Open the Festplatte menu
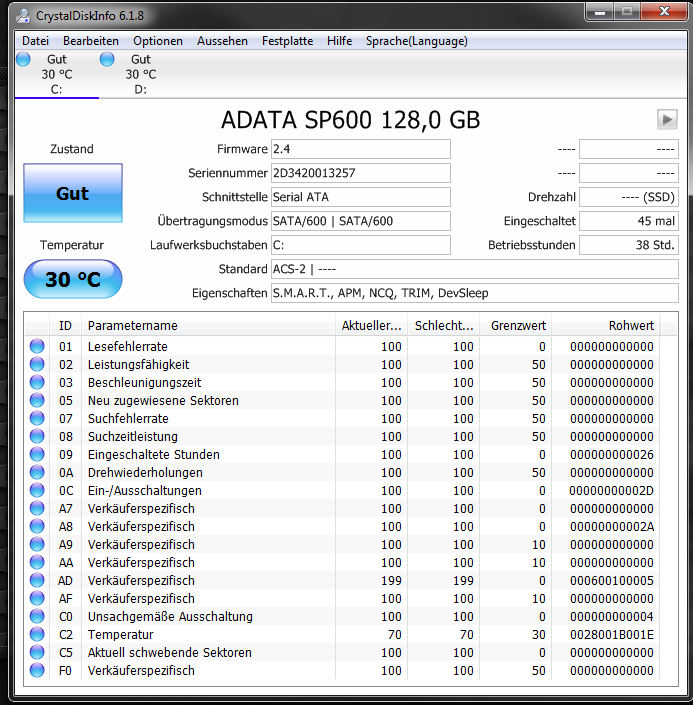 287,41
